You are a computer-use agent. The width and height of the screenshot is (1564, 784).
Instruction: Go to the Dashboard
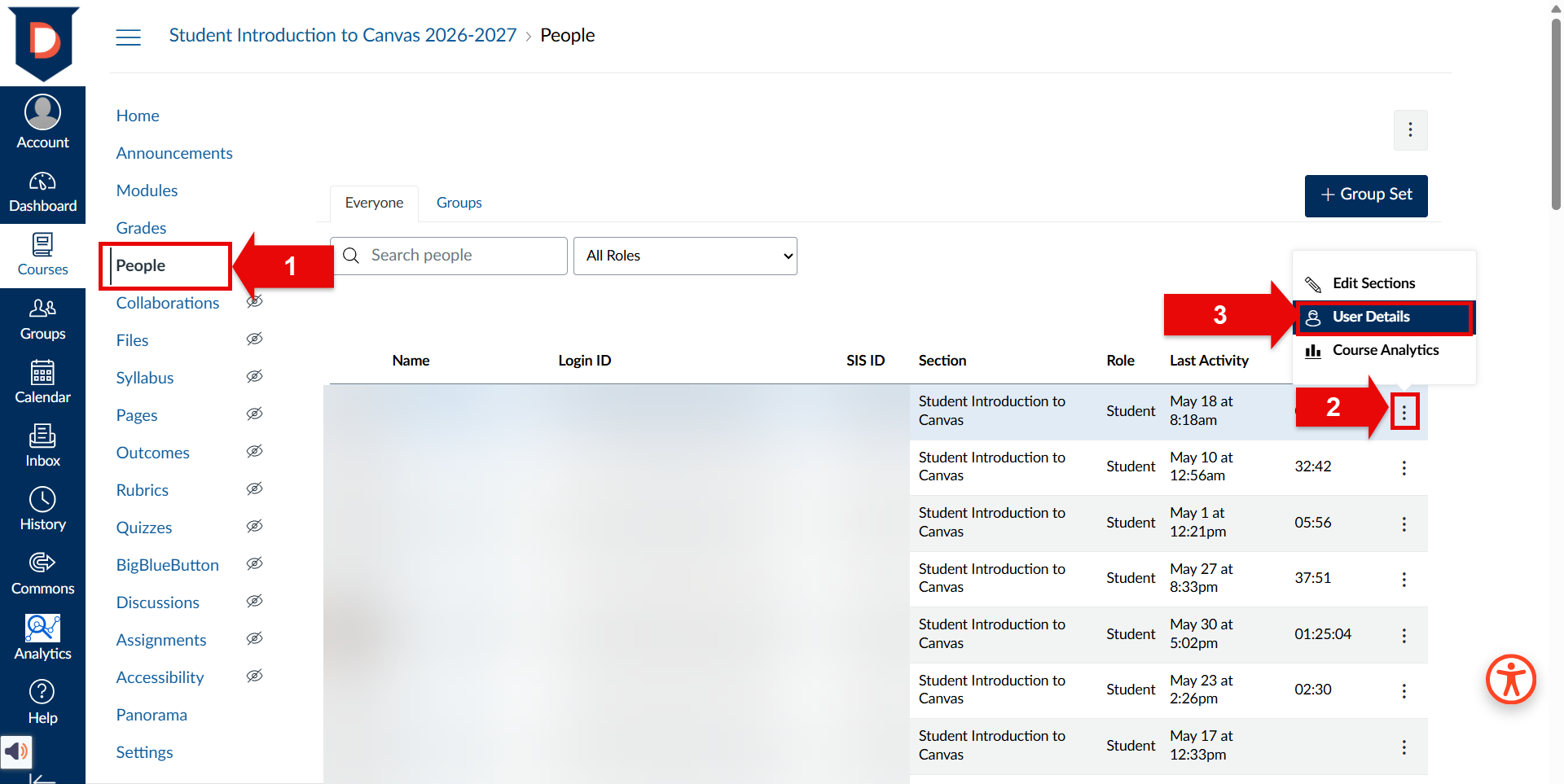point(42,192)
